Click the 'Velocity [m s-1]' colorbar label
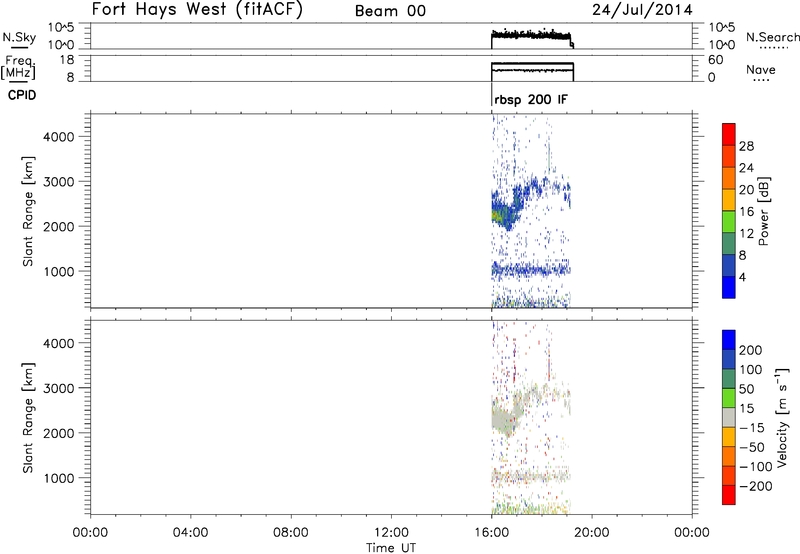 (x=782, y=417)
